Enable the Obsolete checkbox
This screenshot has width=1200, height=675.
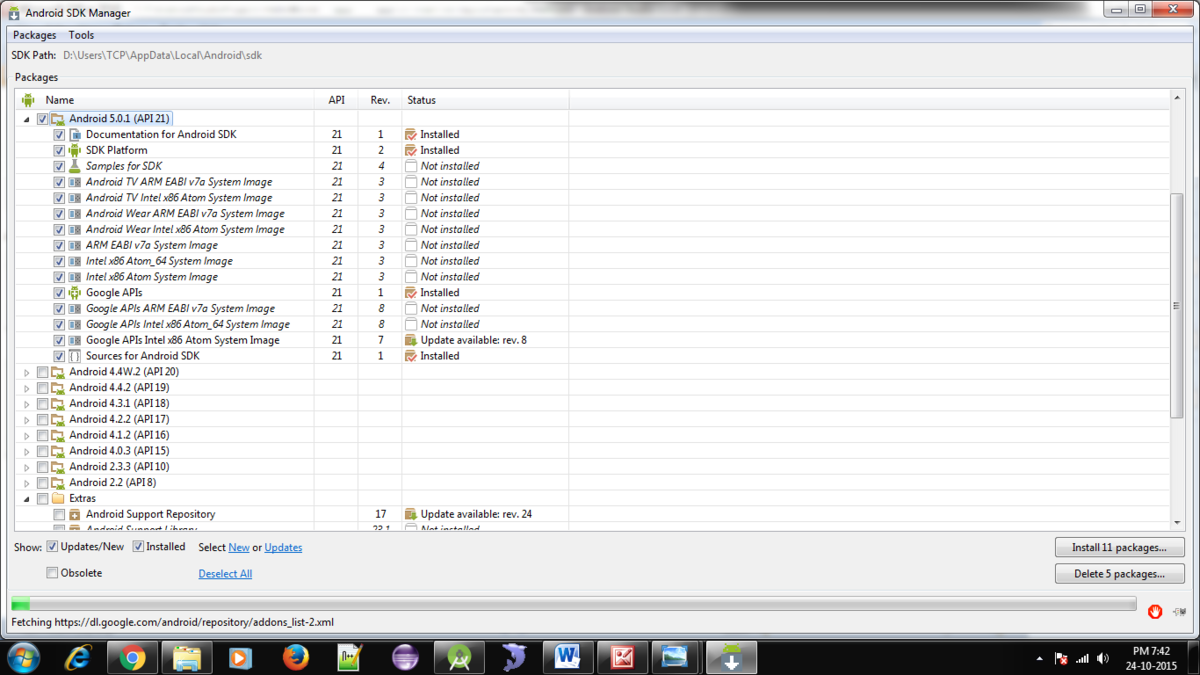point(53,573)
